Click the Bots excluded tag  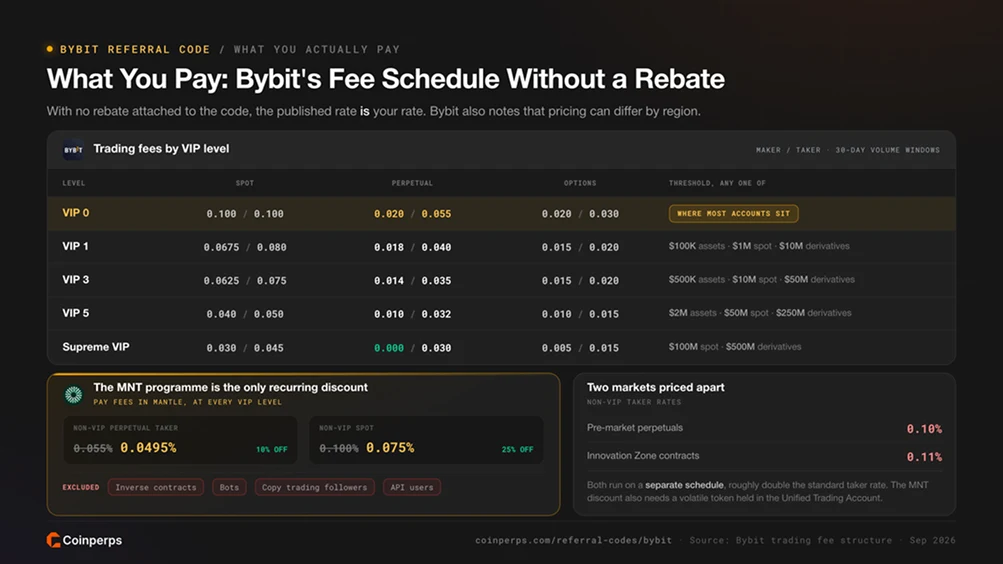(229, 487)
